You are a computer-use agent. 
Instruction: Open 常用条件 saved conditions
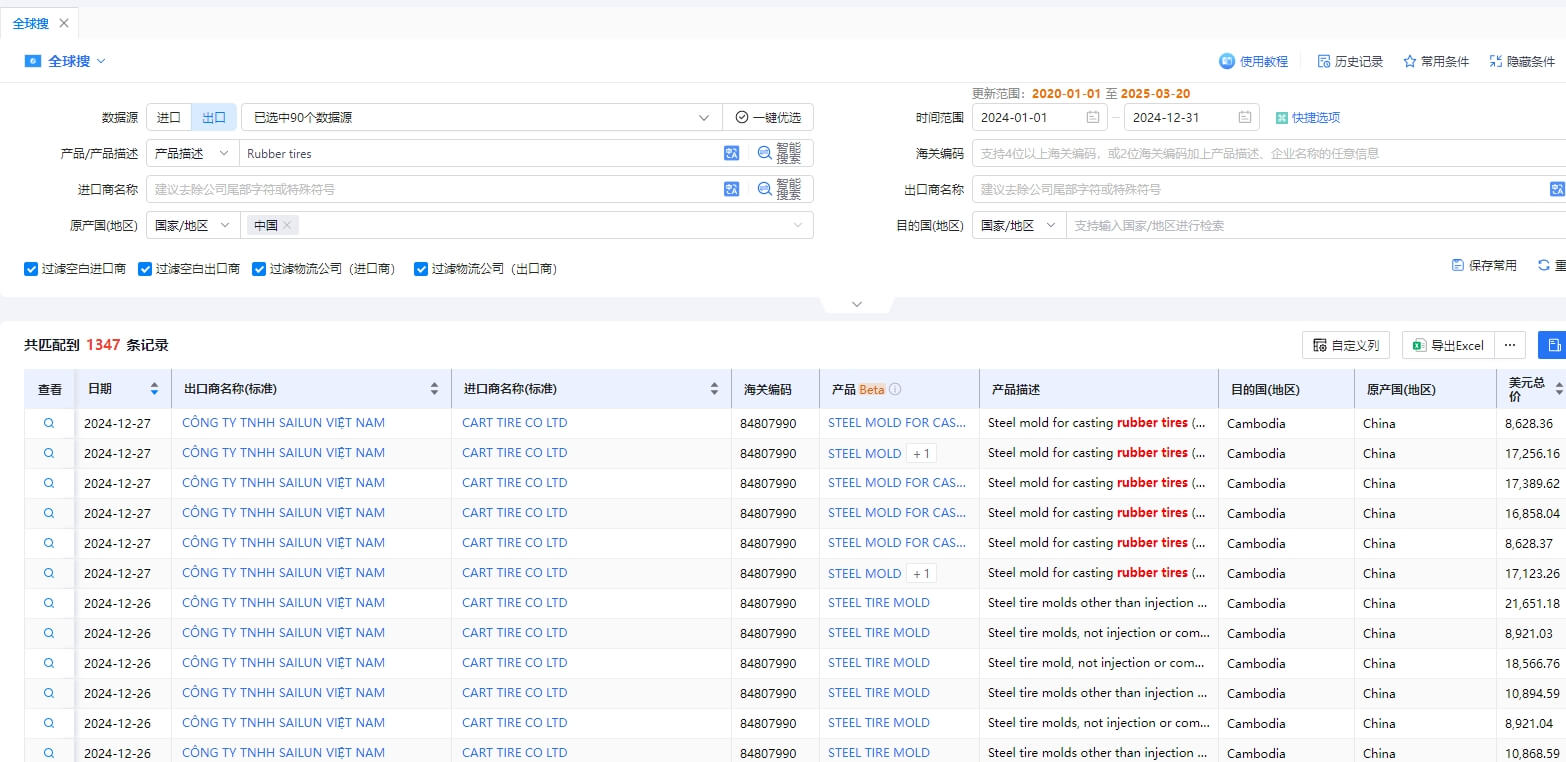[x=1436, y=61]
